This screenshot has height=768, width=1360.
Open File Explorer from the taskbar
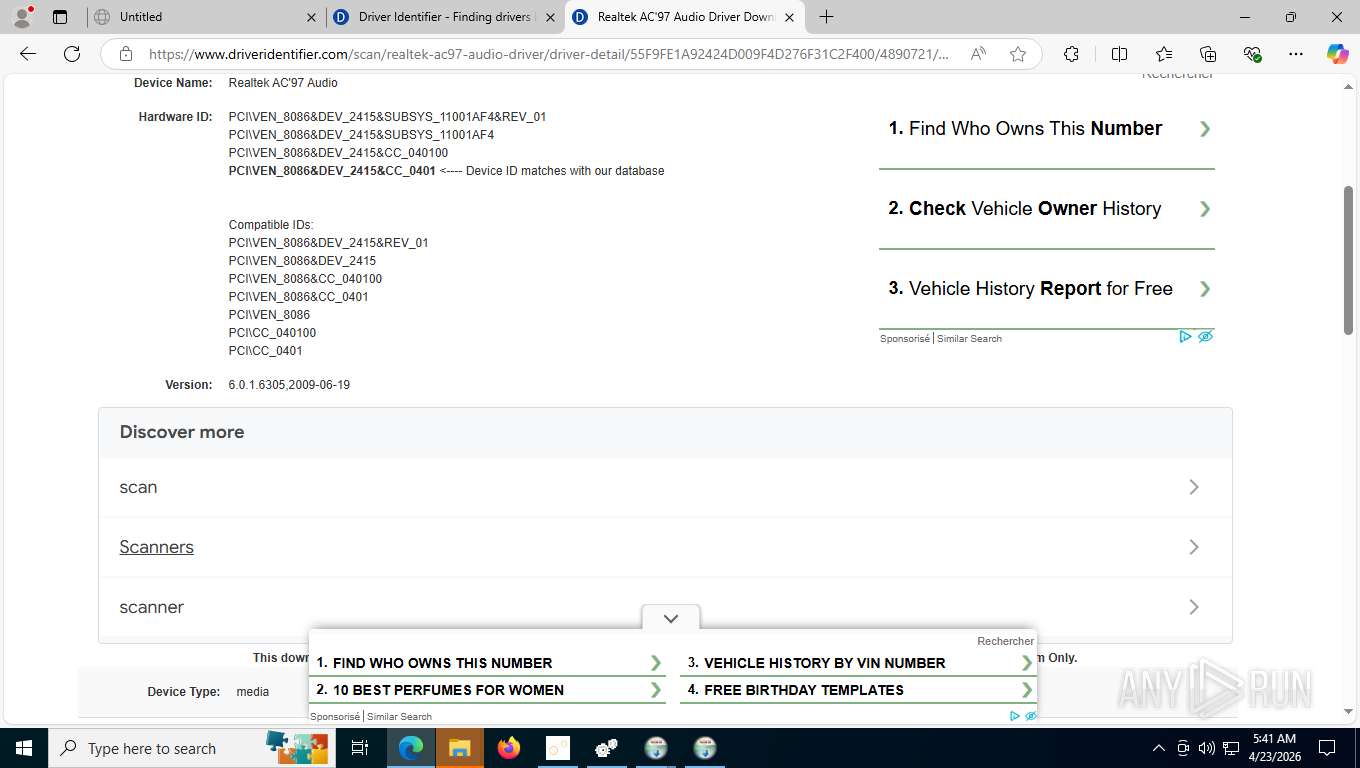click(459, 748)
